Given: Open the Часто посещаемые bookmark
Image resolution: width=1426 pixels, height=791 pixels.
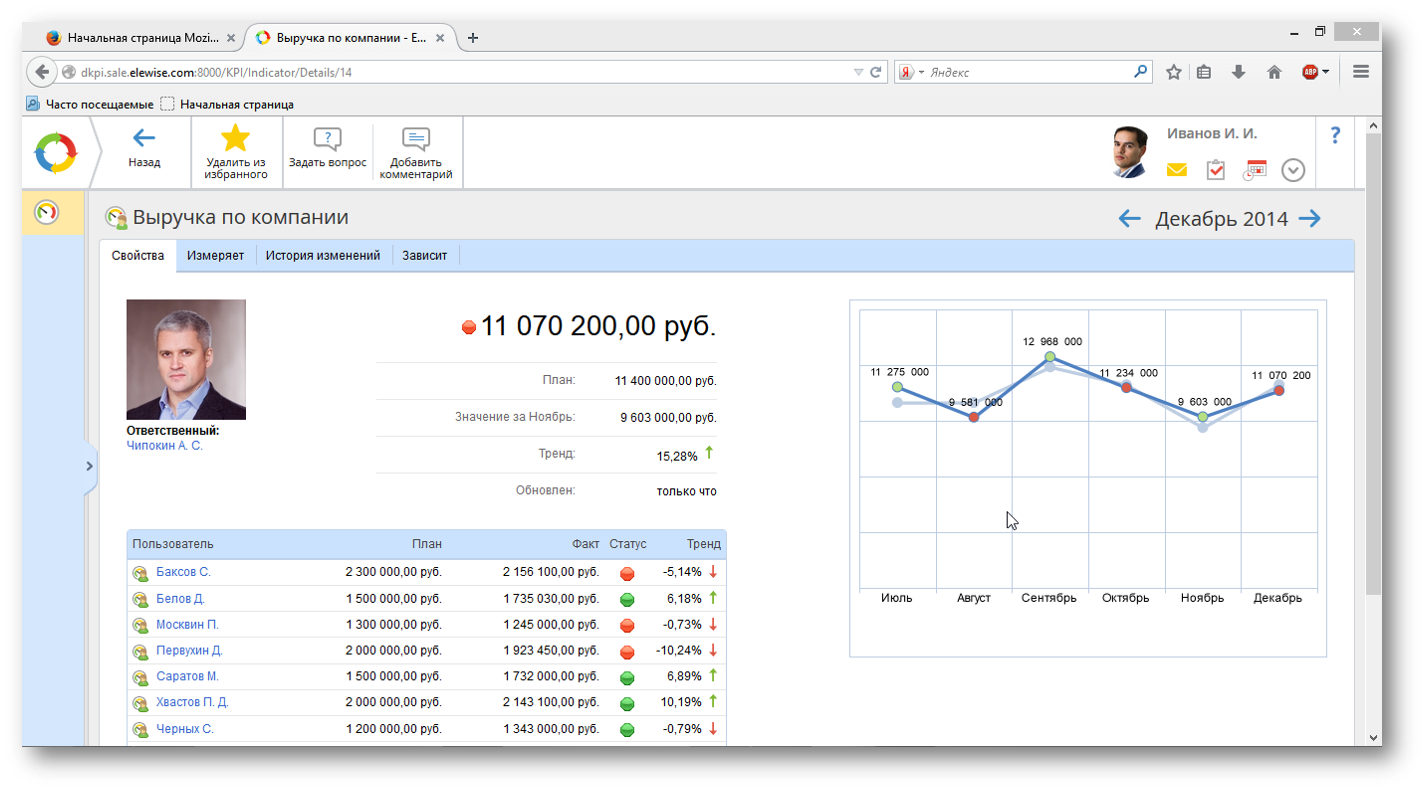Looking at the screenshot, I should coord(89,104).
